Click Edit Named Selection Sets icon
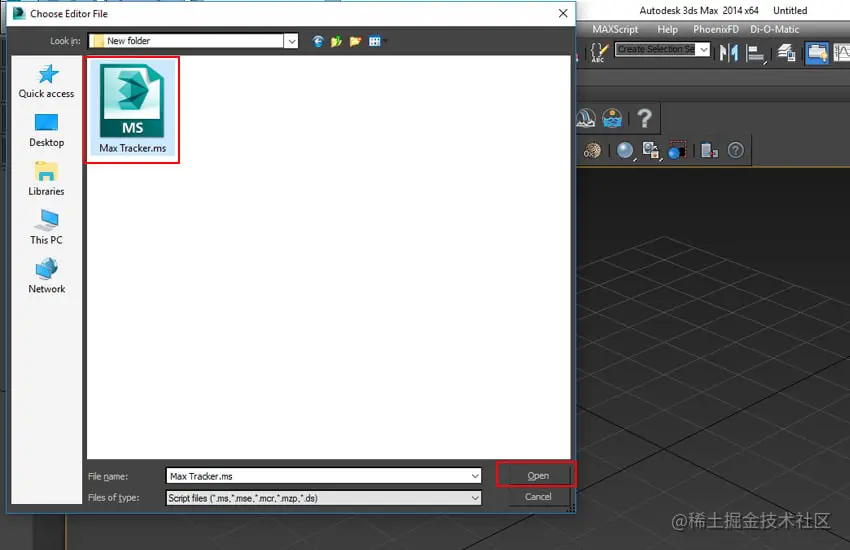 tap(598, 52)
